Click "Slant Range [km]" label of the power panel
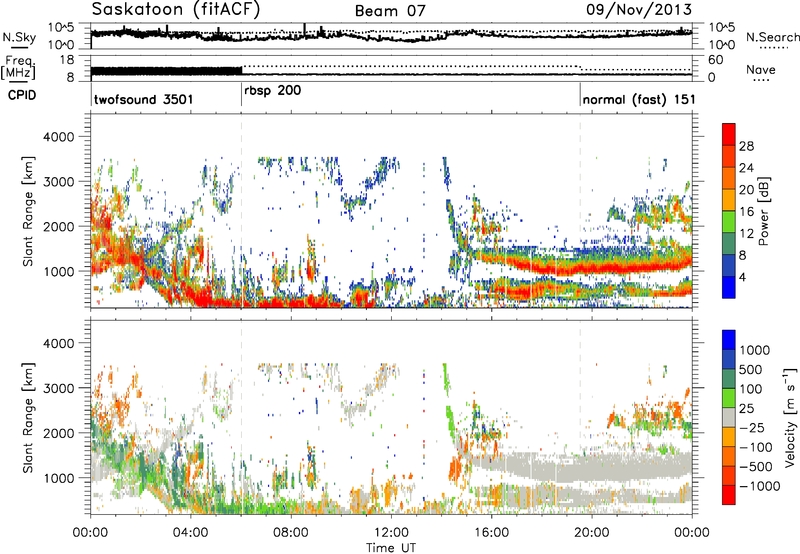The image size is (800, 554). [28, 211]
